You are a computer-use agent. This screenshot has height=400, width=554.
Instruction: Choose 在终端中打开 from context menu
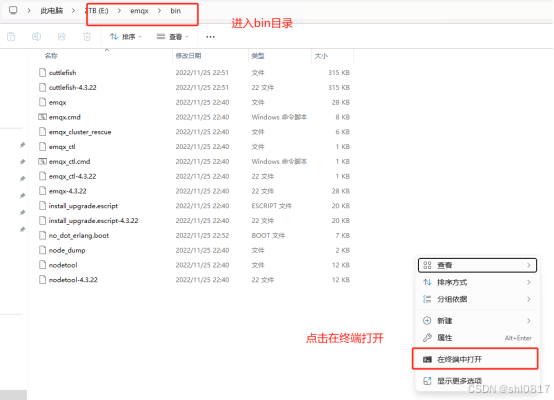pyautogui.click(x=475, y=359)
